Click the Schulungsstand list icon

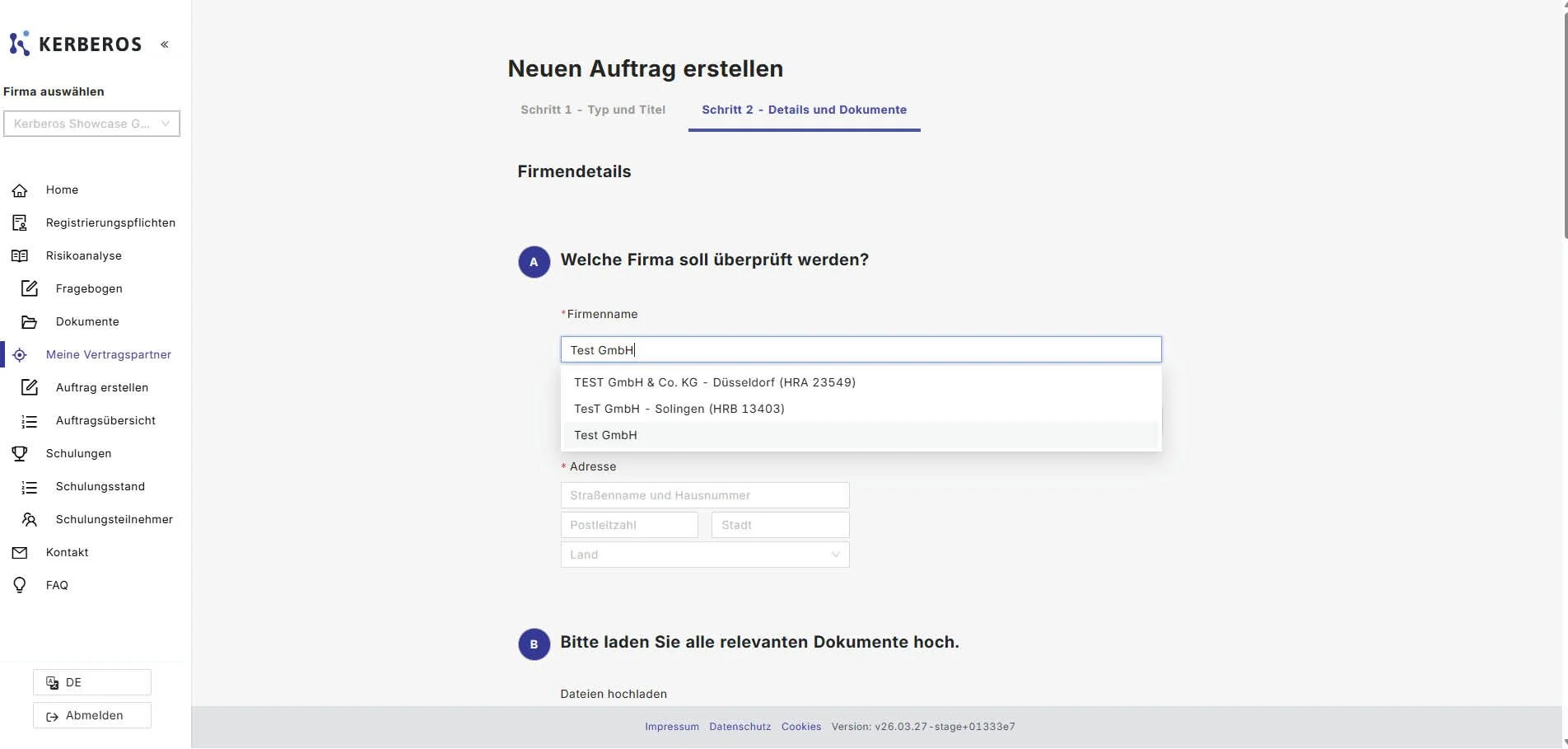click(x=30, y=487)
